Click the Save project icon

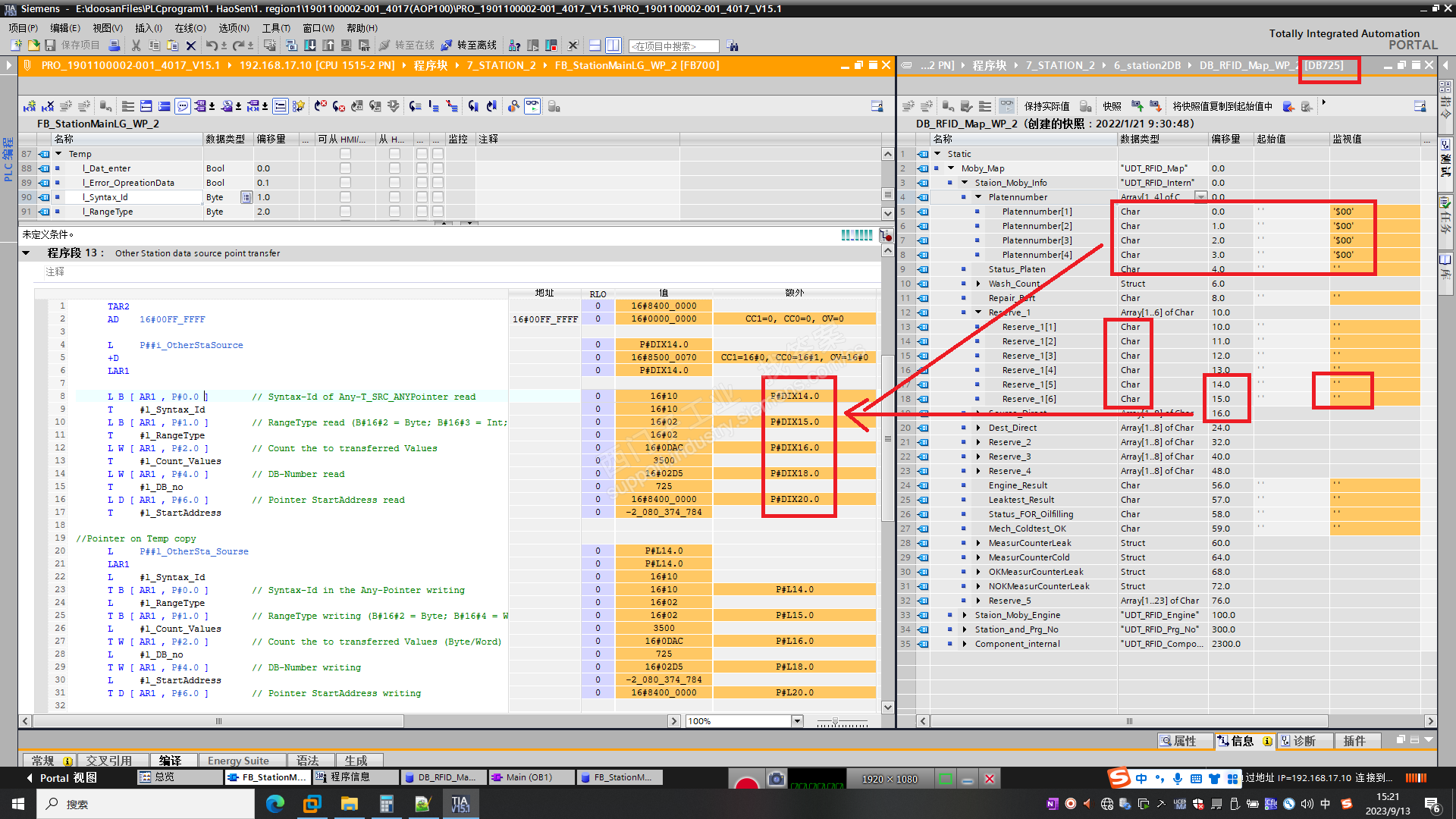[51, 45]
